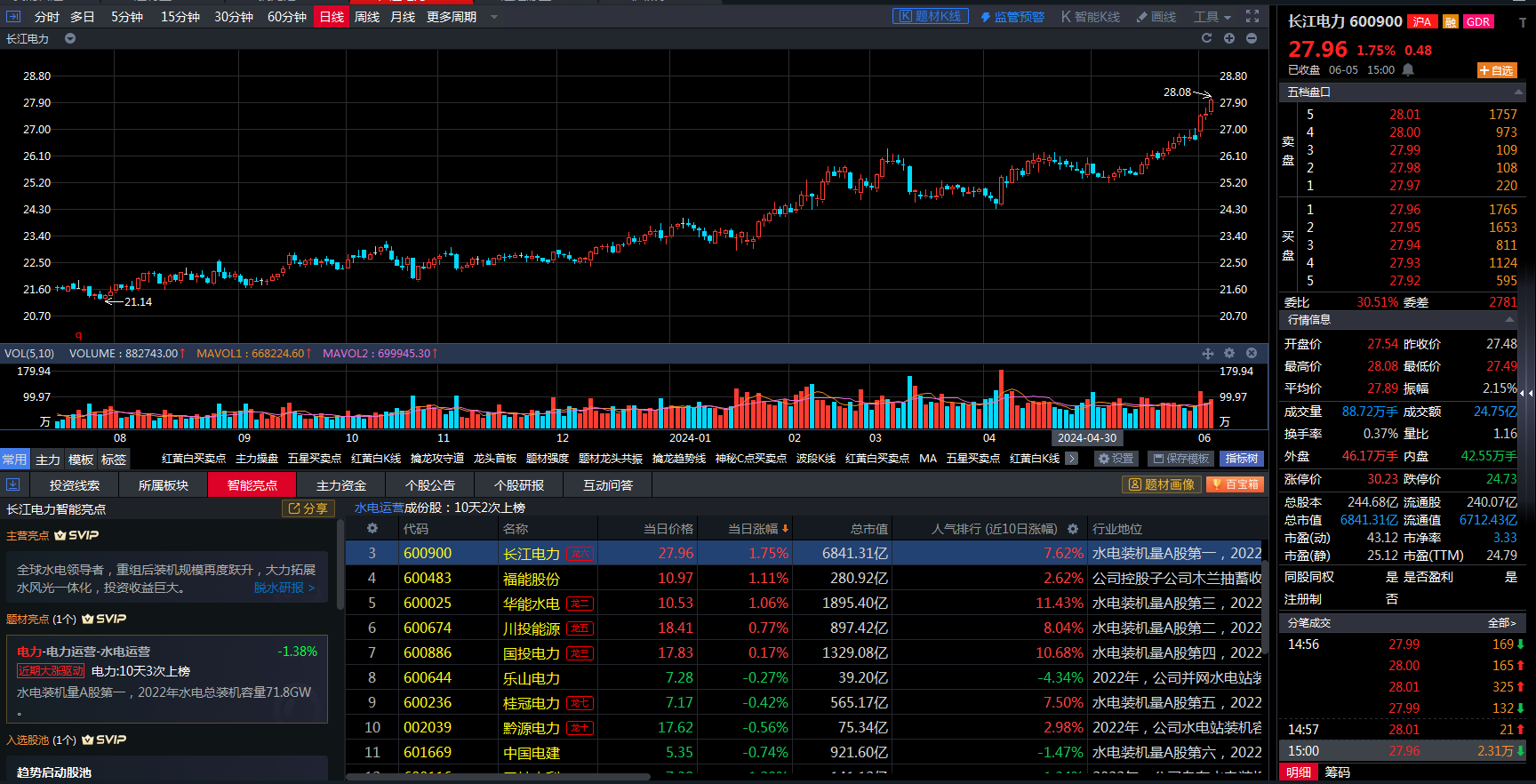Sort by 当日涨幅 column
Viewport: 1536px width, 784px height.
(757, 528)
